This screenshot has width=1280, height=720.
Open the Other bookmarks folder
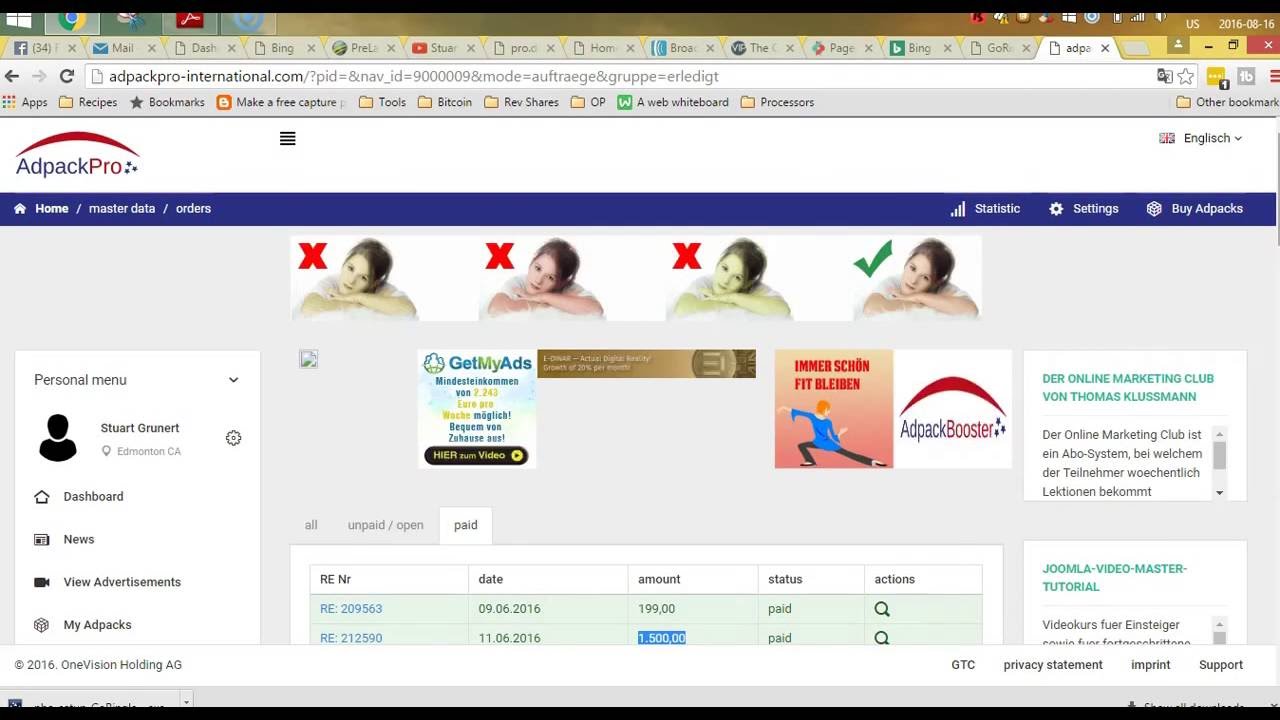[1228, 102]
